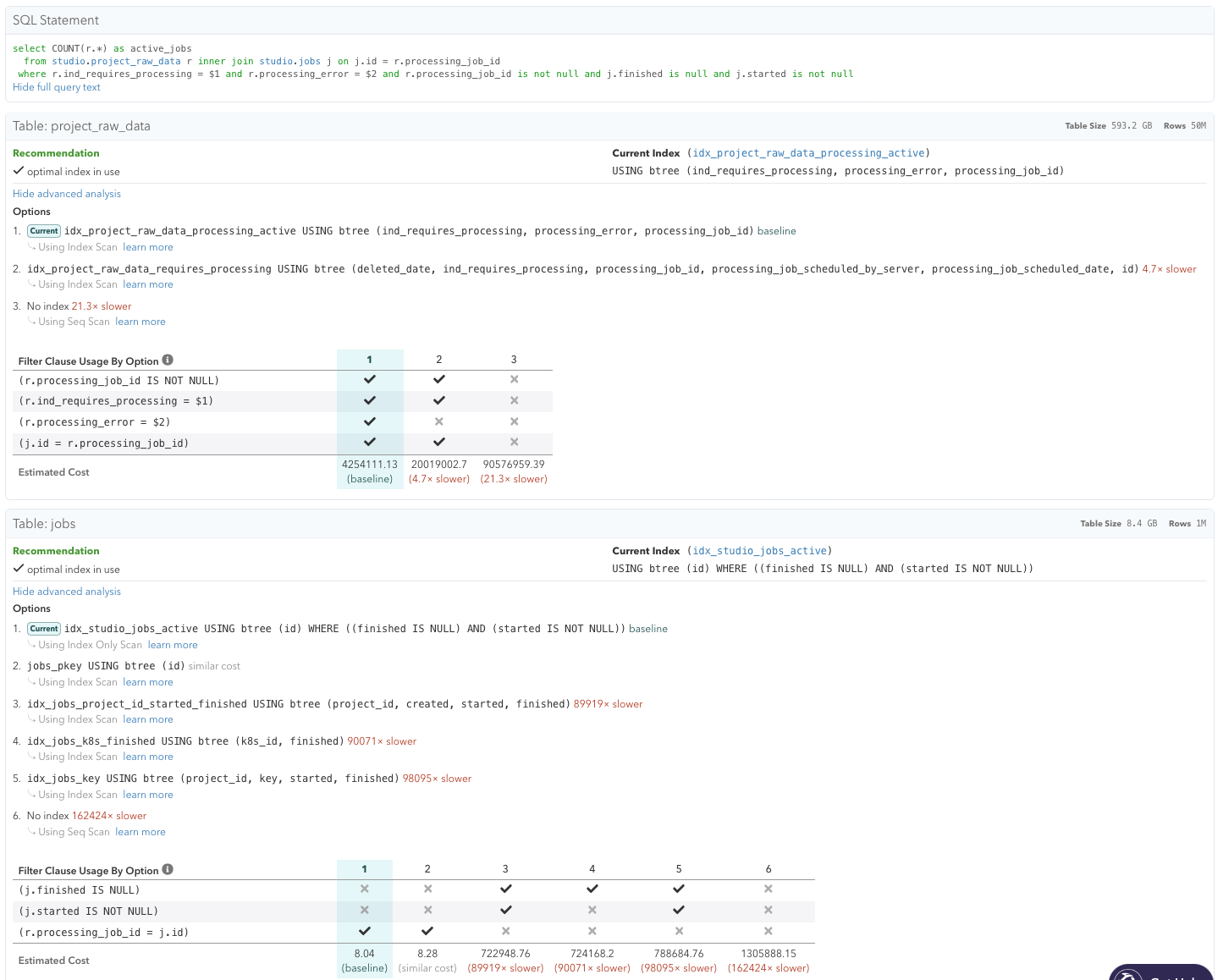Click info icon beside jobs Filter Clause Usage
Image resolution: width=1223 pixels, height=980 pixels.
pos(168,869)
